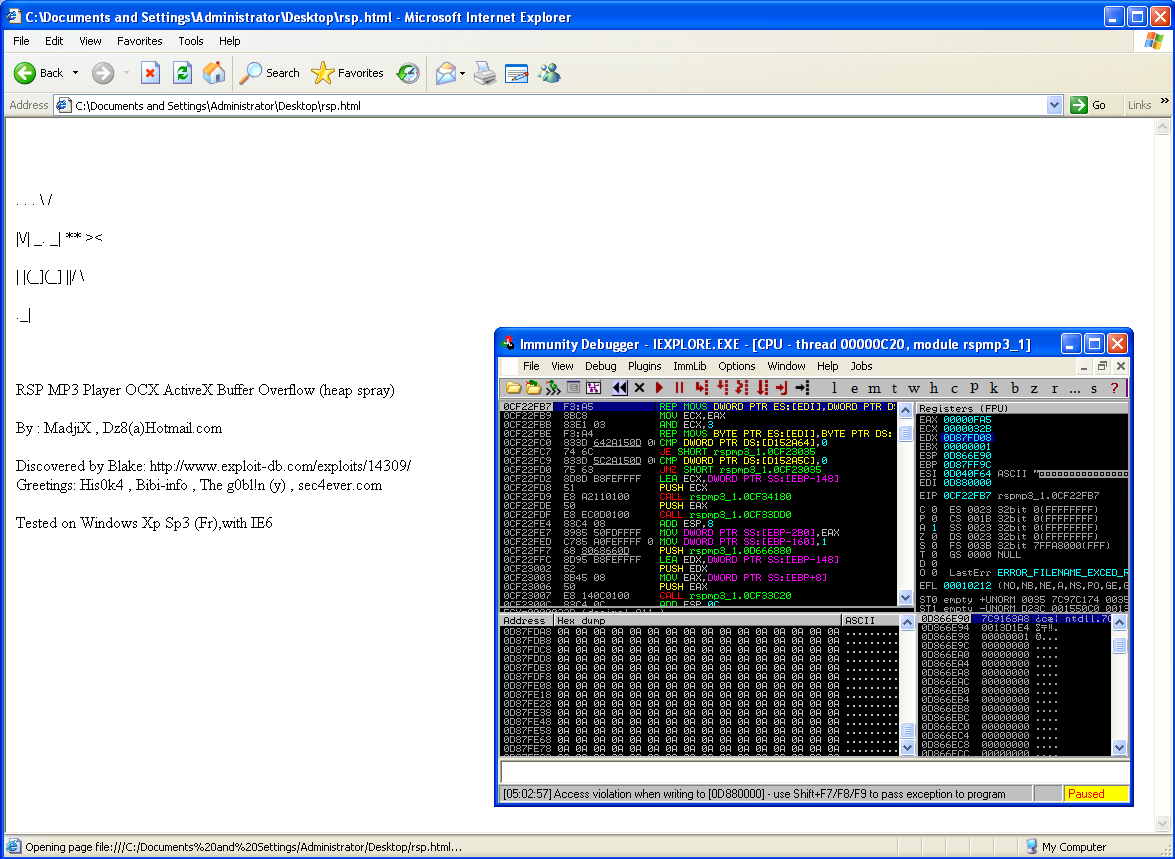Click the Stop icon in Internet Explorer toolbar
1175x859 pixels.
click(x=150, y=73)
